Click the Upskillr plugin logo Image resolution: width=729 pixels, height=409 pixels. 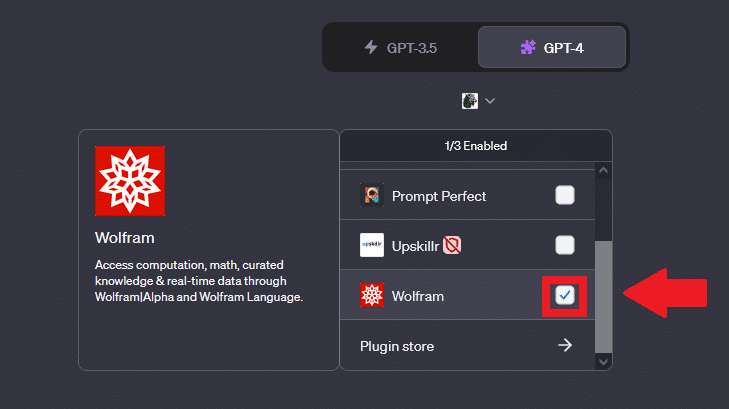tap(372, 245)
